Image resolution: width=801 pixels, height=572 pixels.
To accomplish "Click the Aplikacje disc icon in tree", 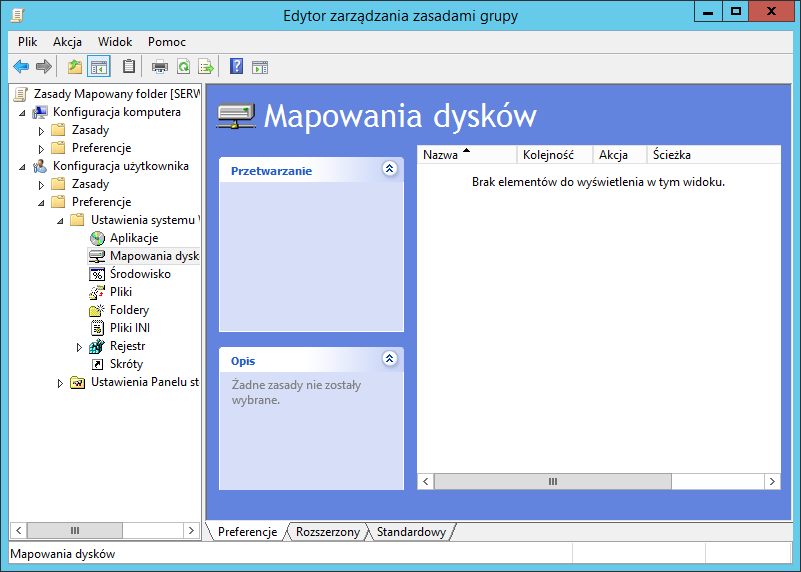I will (x=97, y=238).
